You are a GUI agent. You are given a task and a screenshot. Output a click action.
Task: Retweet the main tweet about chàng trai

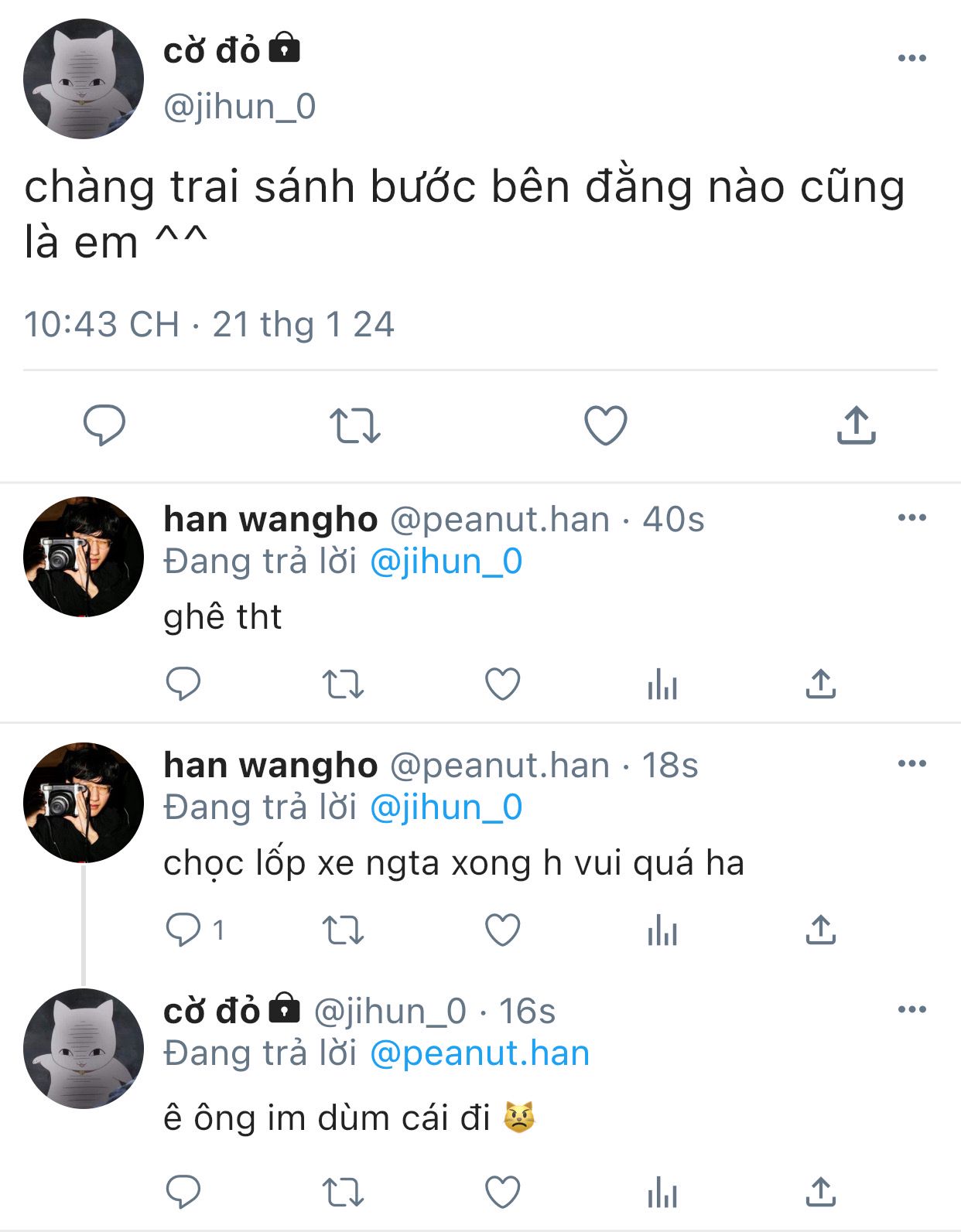click(354, 425)
